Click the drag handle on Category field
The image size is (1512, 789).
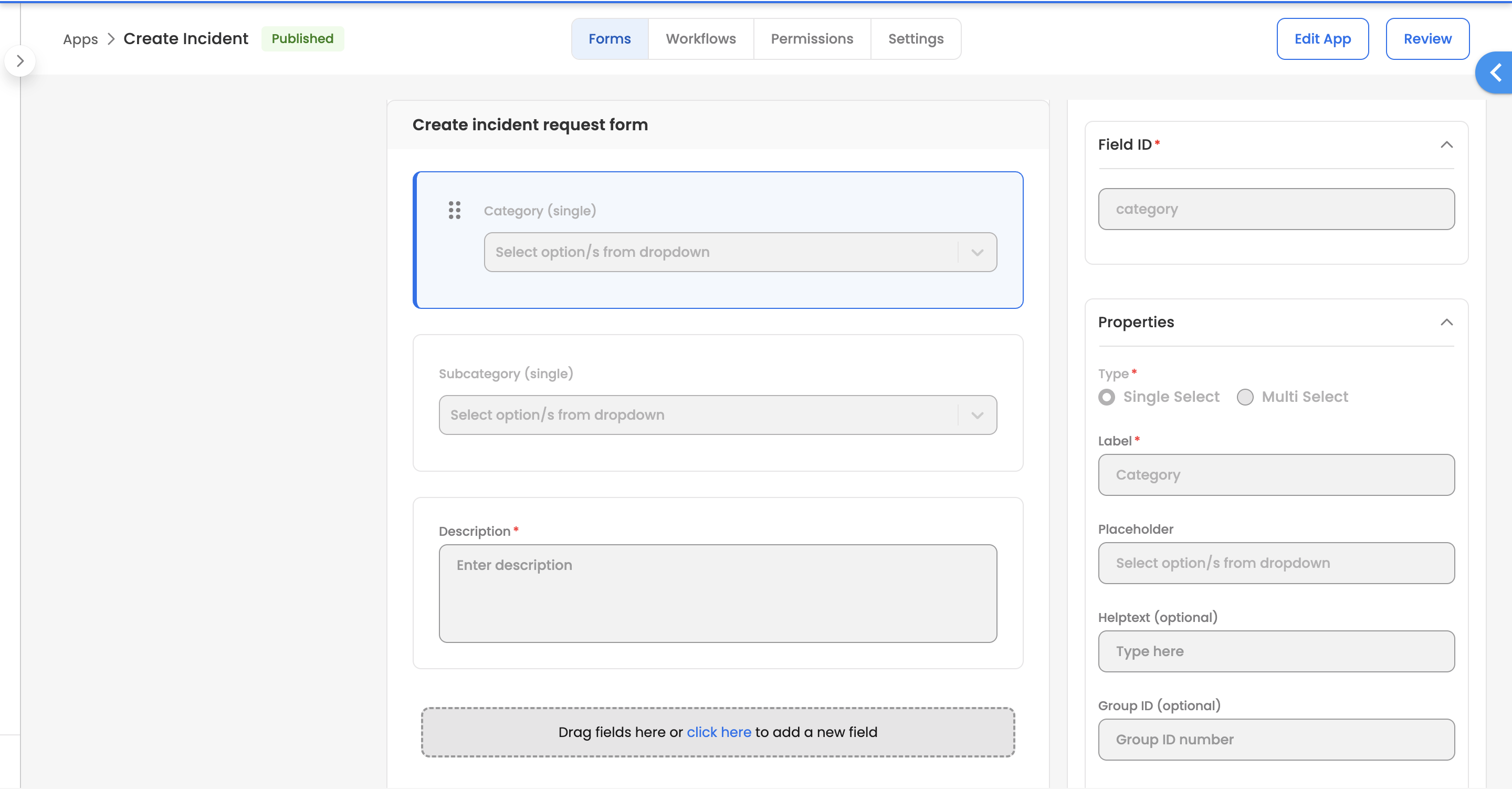click(x=454, y=210)
